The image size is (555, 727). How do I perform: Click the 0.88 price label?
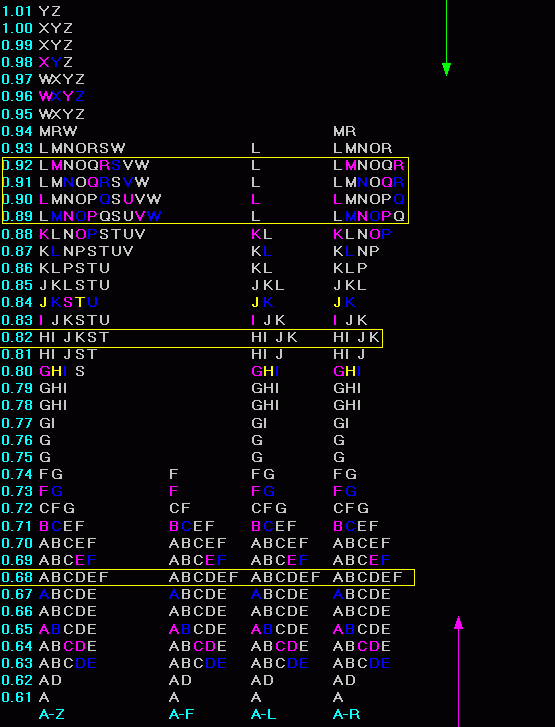17,234
